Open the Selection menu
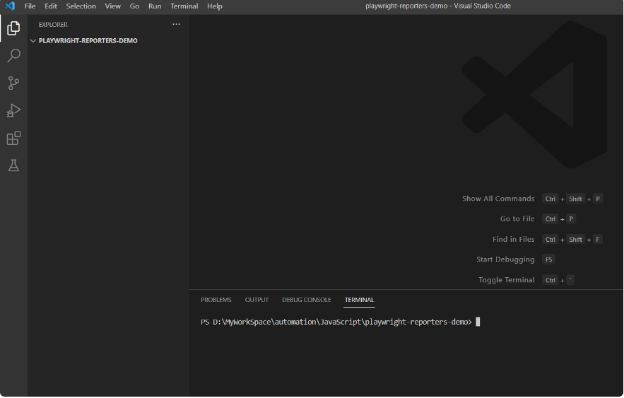624x398 pixels. click(81, 6)
